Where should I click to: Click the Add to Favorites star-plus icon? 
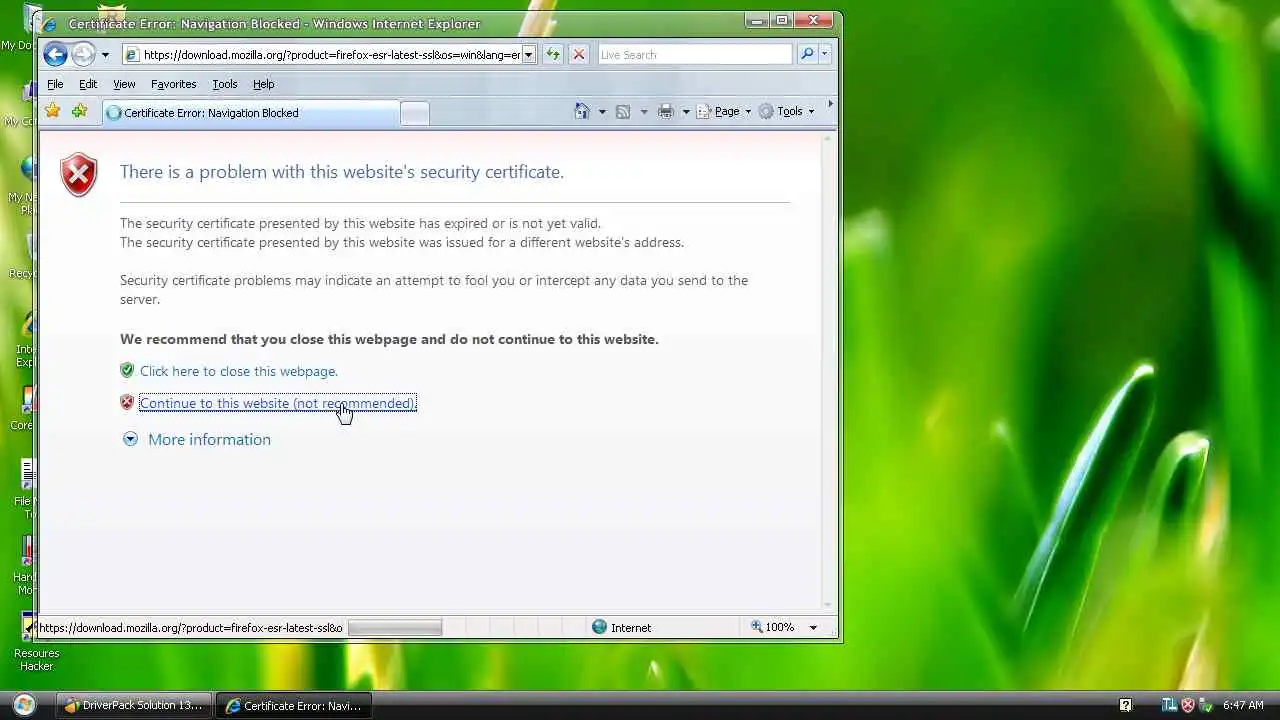pos(79,111)
